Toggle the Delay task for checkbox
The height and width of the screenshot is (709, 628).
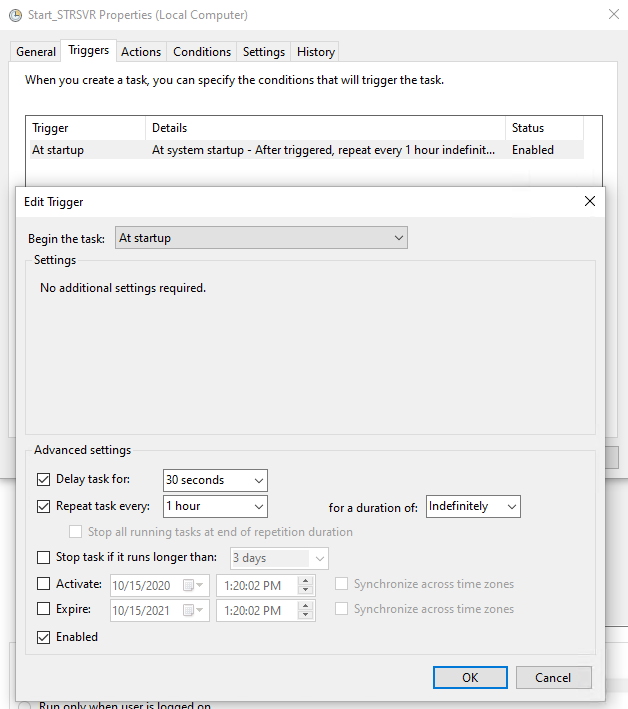43,479
